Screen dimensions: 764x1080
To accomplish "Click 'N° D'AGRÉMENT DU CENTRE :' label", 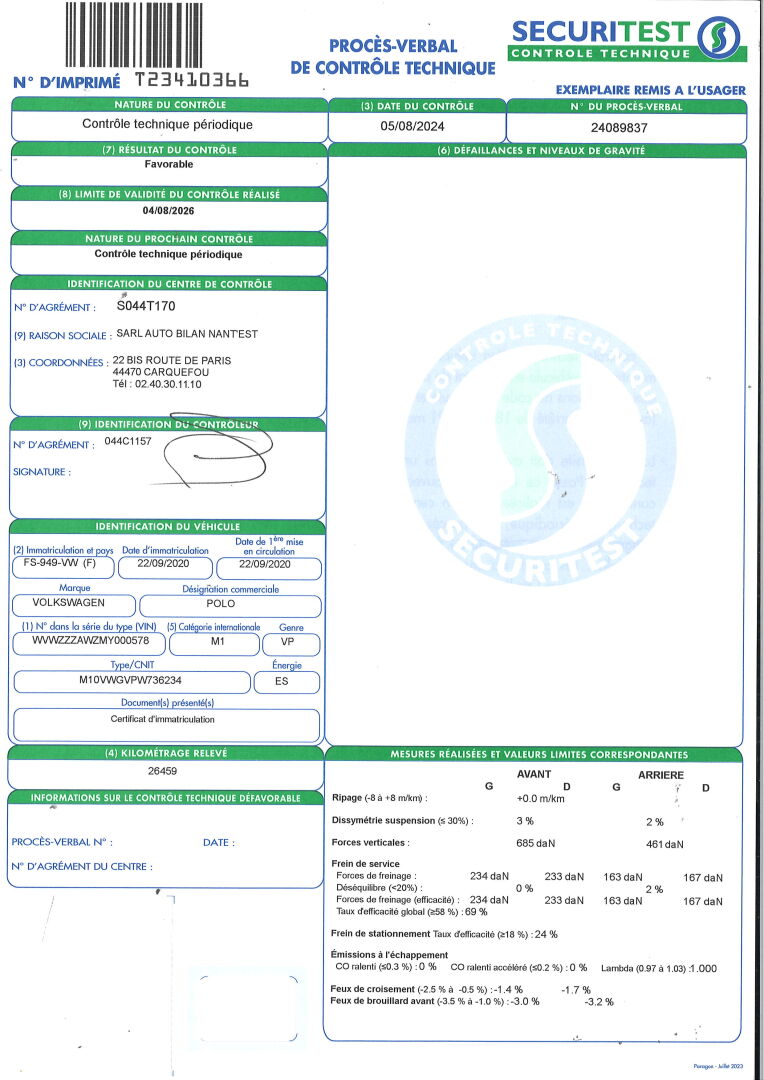I will pyautogui.click(x=82, y=866).
